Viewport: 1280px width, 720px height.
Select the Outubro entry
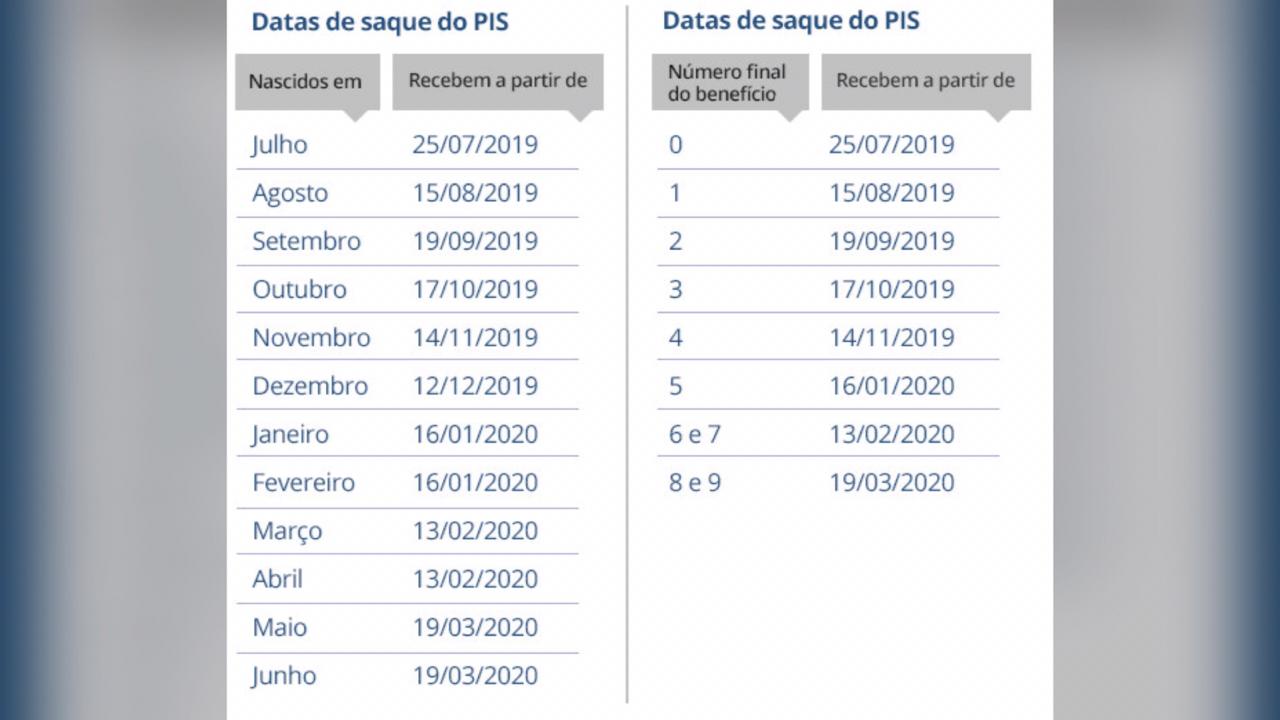(x=299, y=289)
